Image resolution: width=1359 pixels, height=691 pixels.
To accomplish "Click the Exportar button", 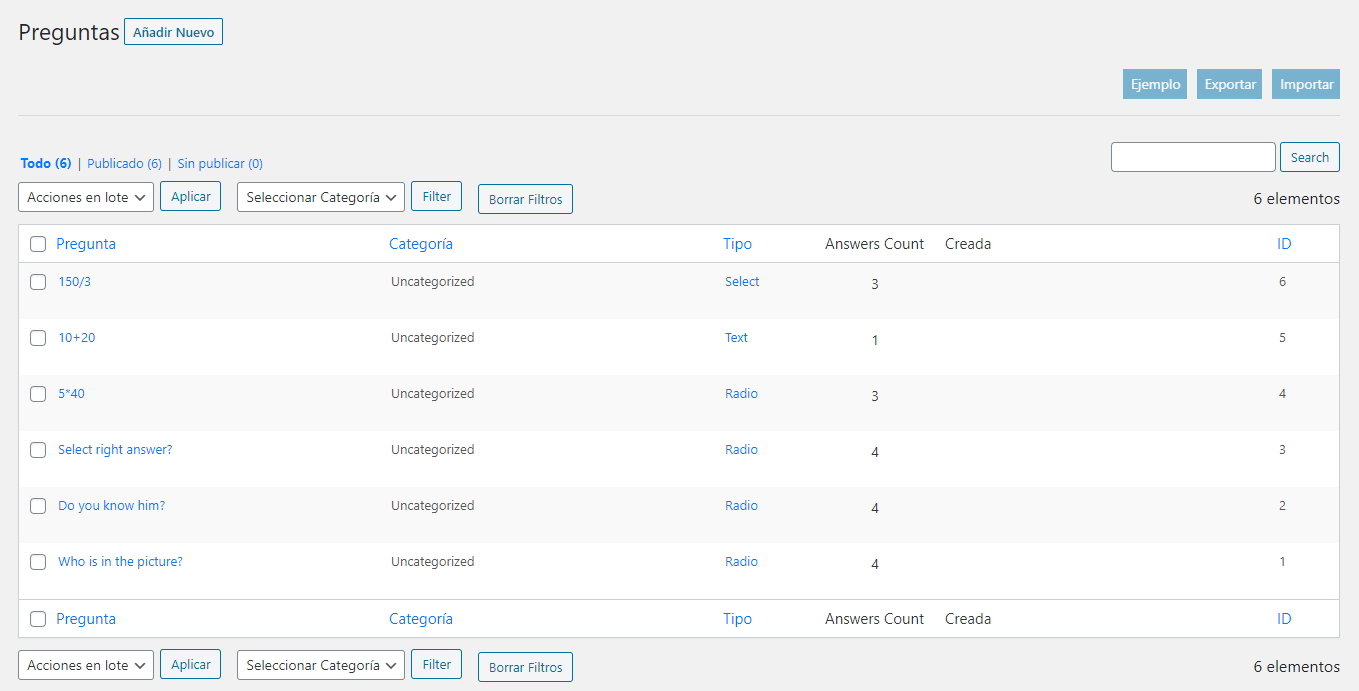I will [x=1229, y=84].
